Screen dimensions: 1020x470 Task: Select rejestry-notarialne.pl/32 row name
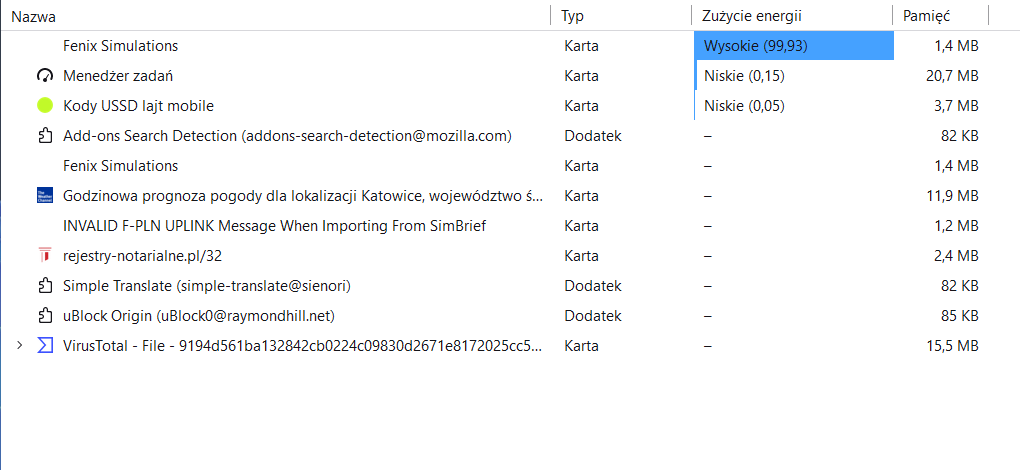point(142,255)
